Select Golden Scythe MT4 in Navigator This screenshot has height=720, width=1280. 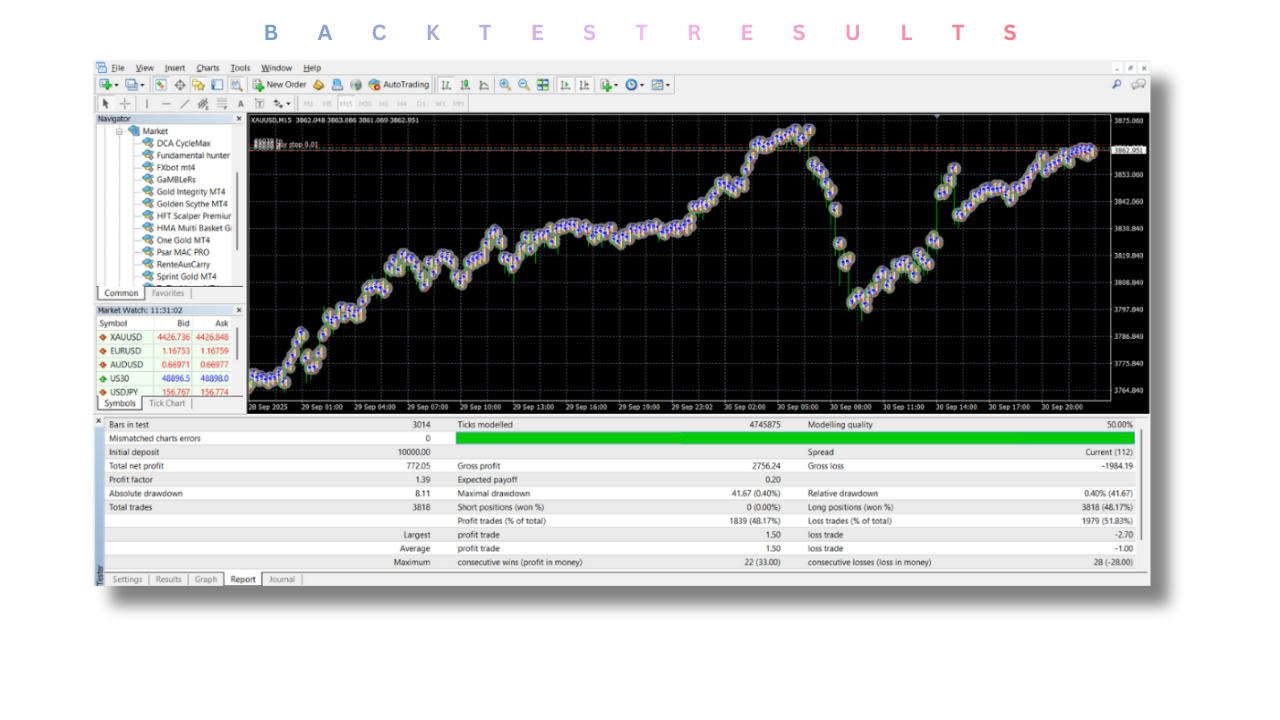(190, 203)
